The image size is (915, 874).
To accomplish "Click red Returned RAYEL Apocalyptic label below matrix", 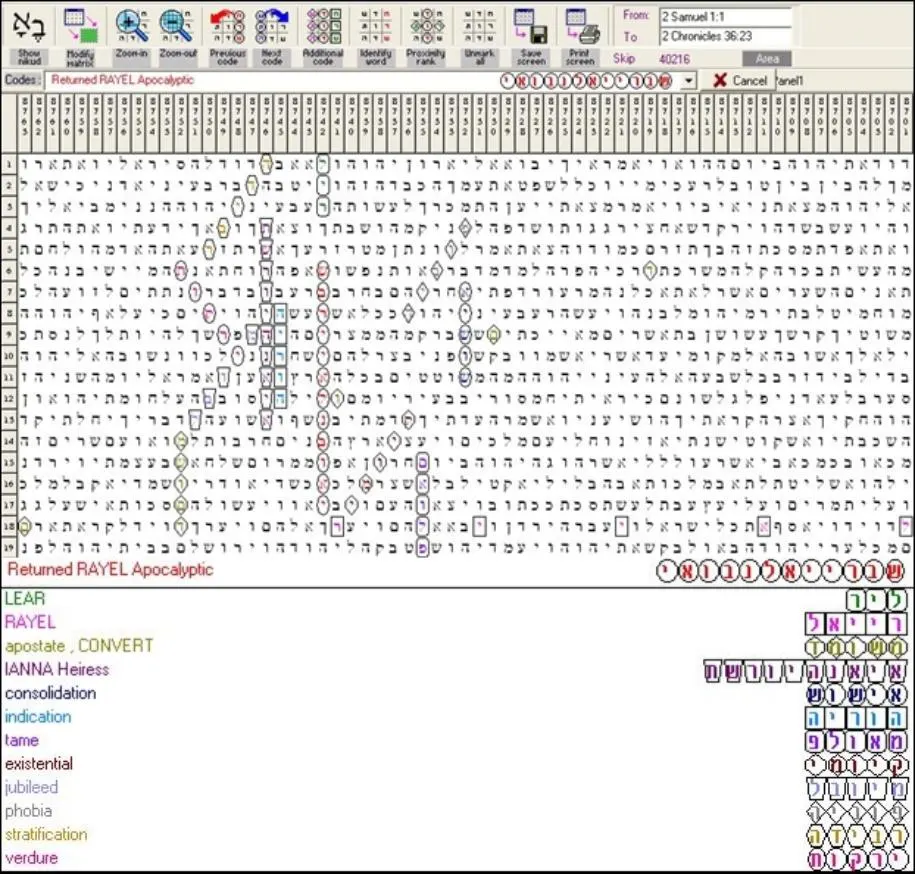I will 110,569.
